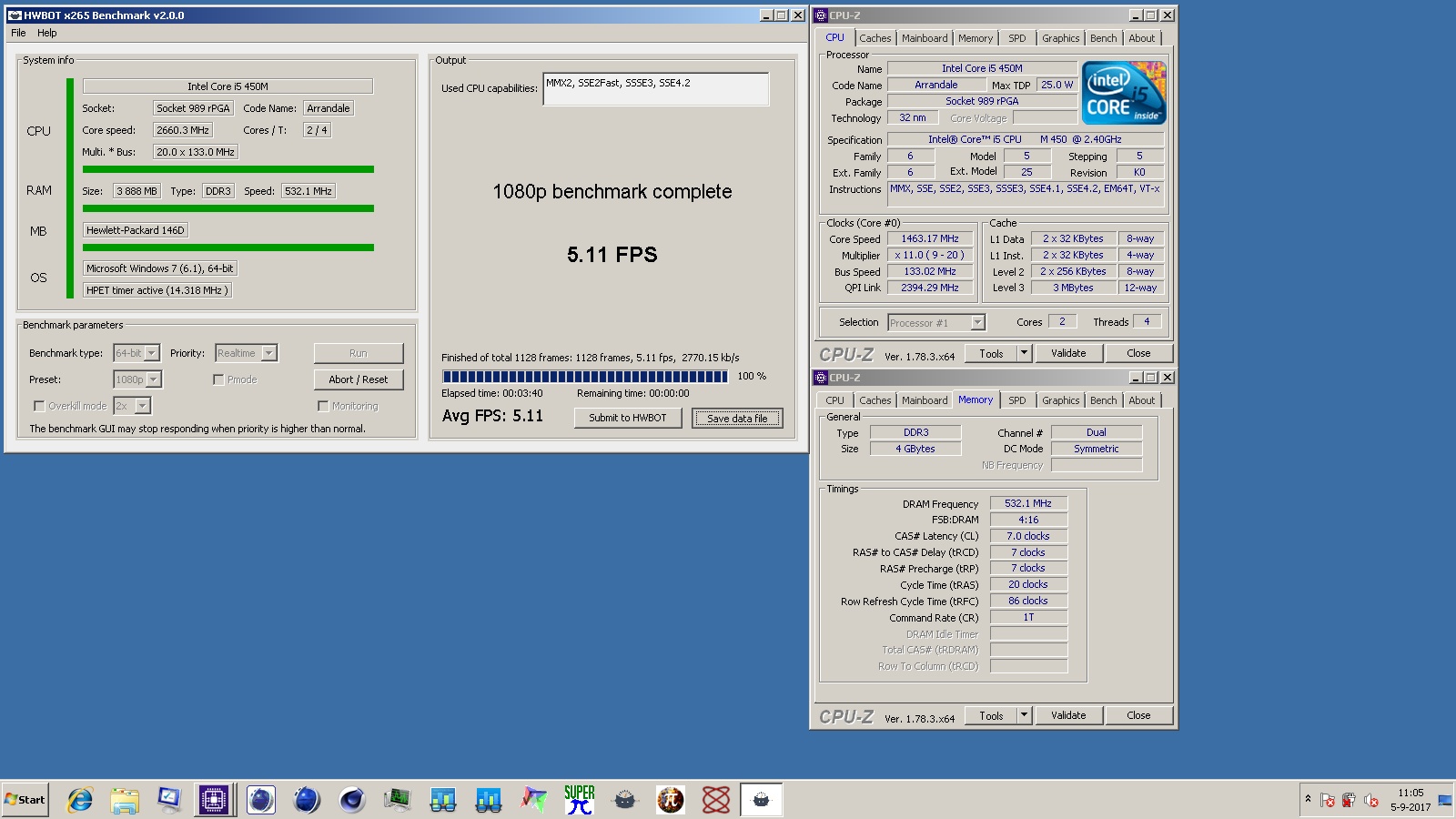Open the purple CPU-Z chip taskbar icon
The image size is (1456, 819).
[214, 800]
